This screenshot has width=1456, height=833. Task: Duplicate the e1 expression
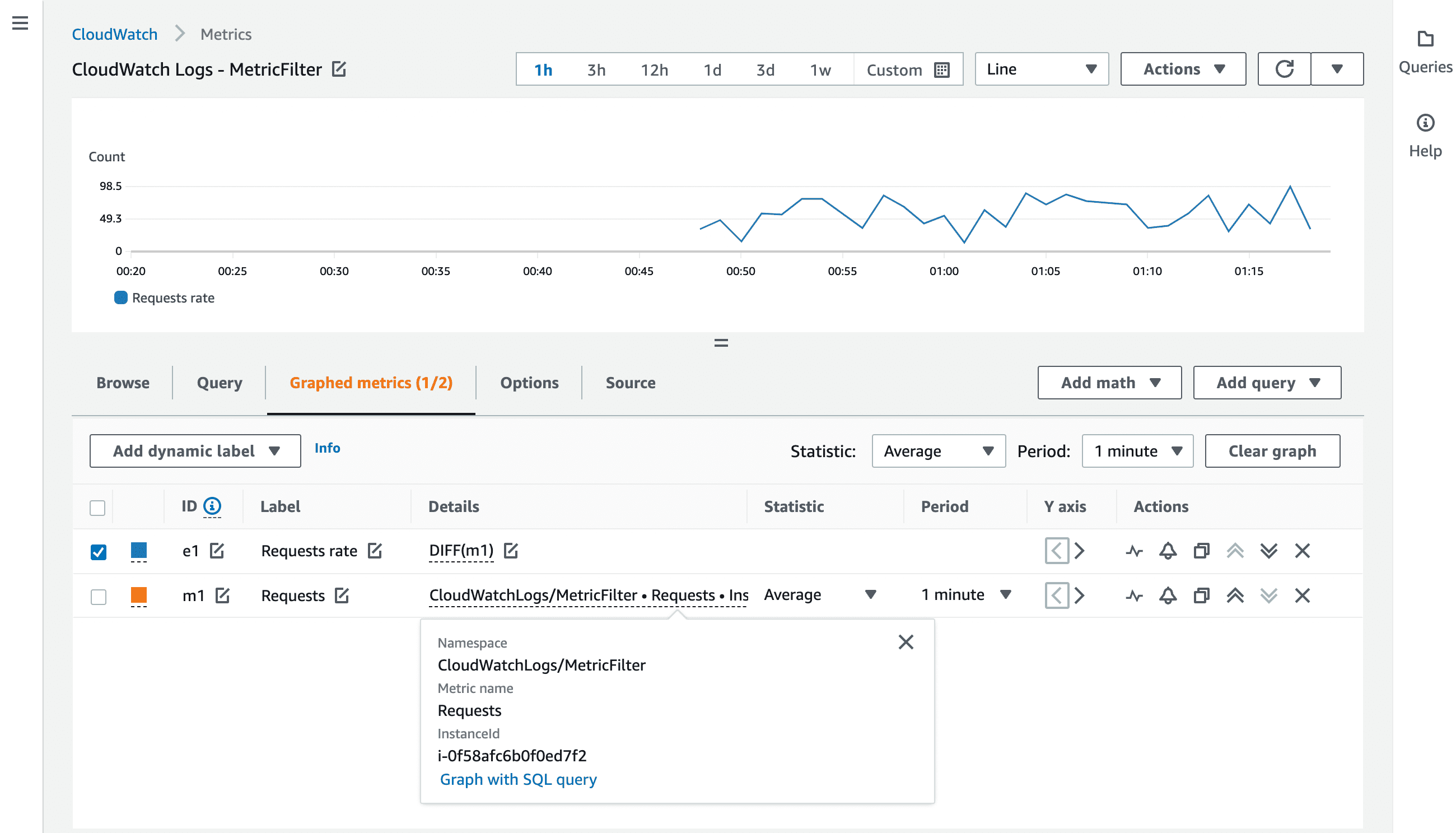(1202, 551)
